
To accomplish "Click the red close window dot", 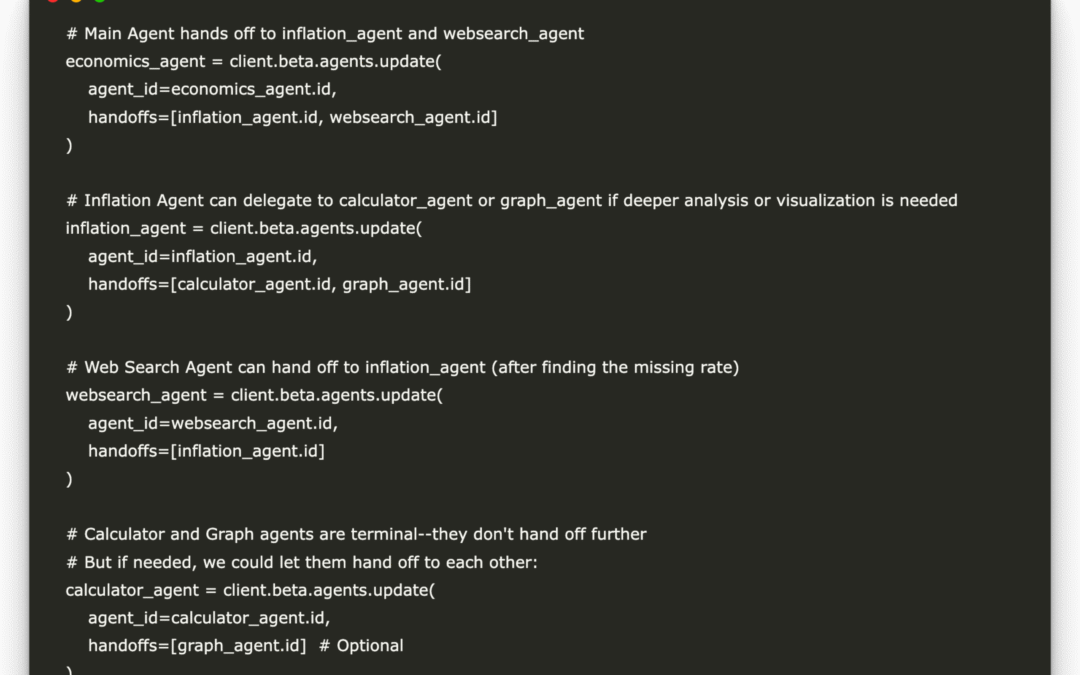I will click(53, 1).
